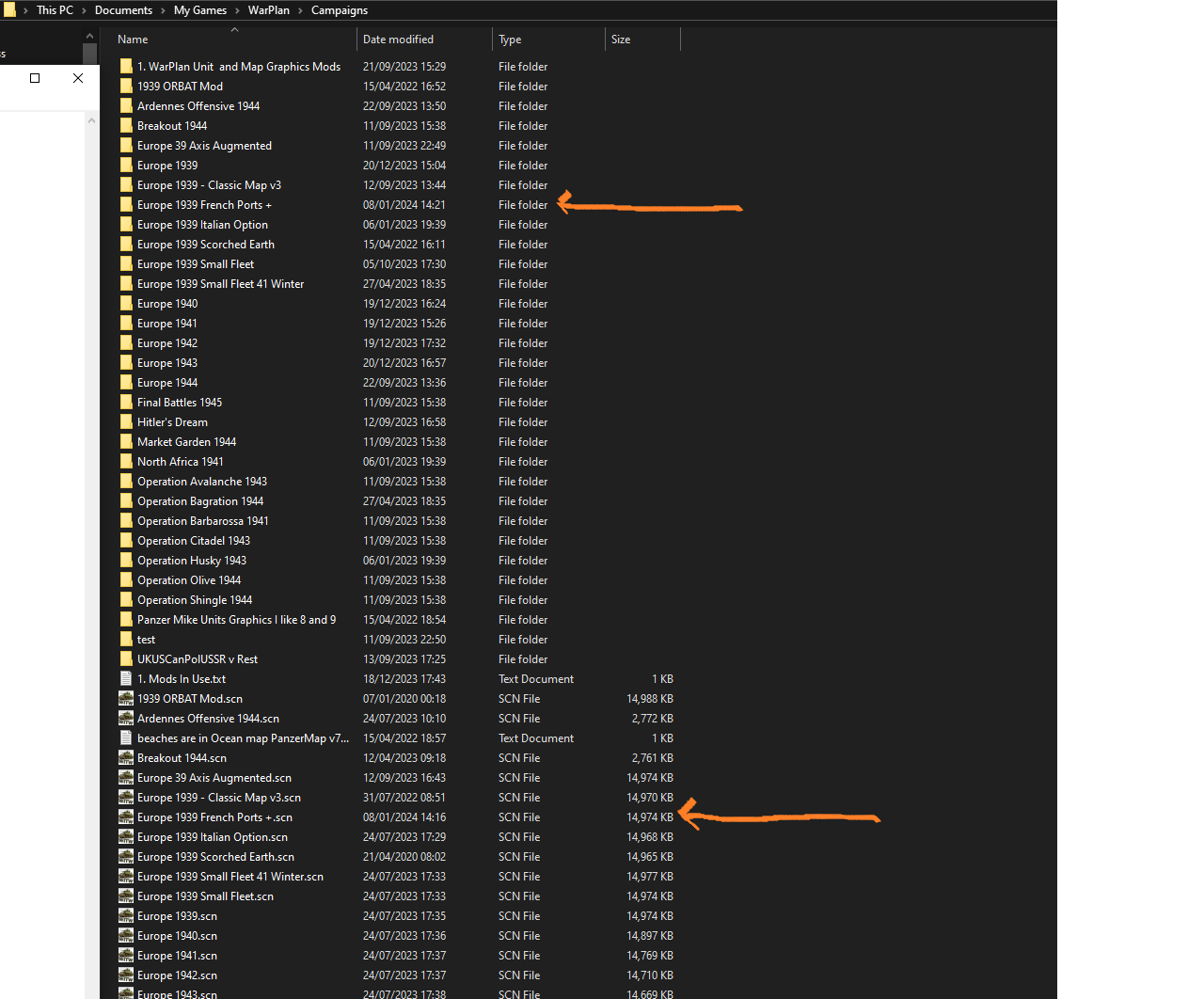Click the UKUSCanPolUSSR v Rest folder icon
Image resolution: width=1204 pixels, height=999 pixels.
click(126, 658)
